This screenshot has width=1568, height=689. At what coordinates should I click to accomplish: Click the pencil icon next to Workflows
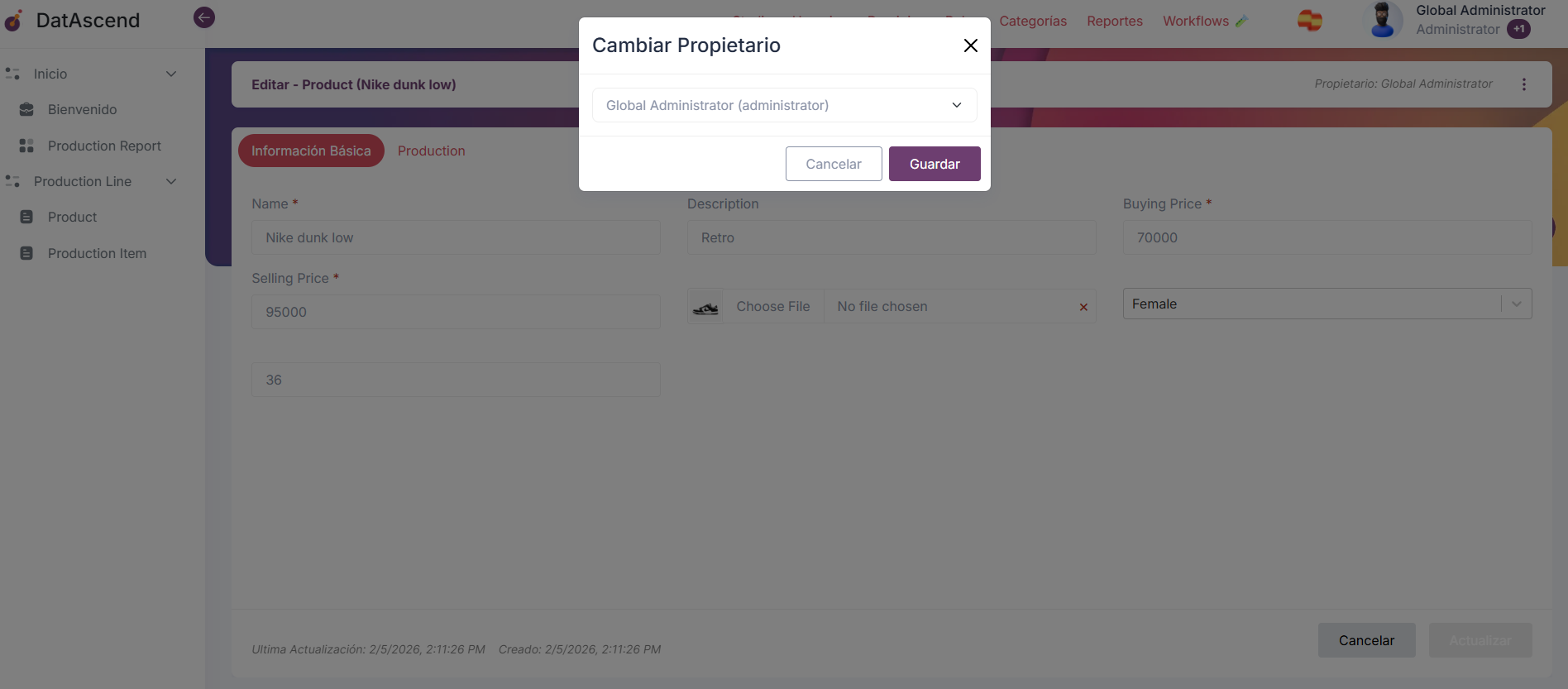click(x=1241, y=20)
